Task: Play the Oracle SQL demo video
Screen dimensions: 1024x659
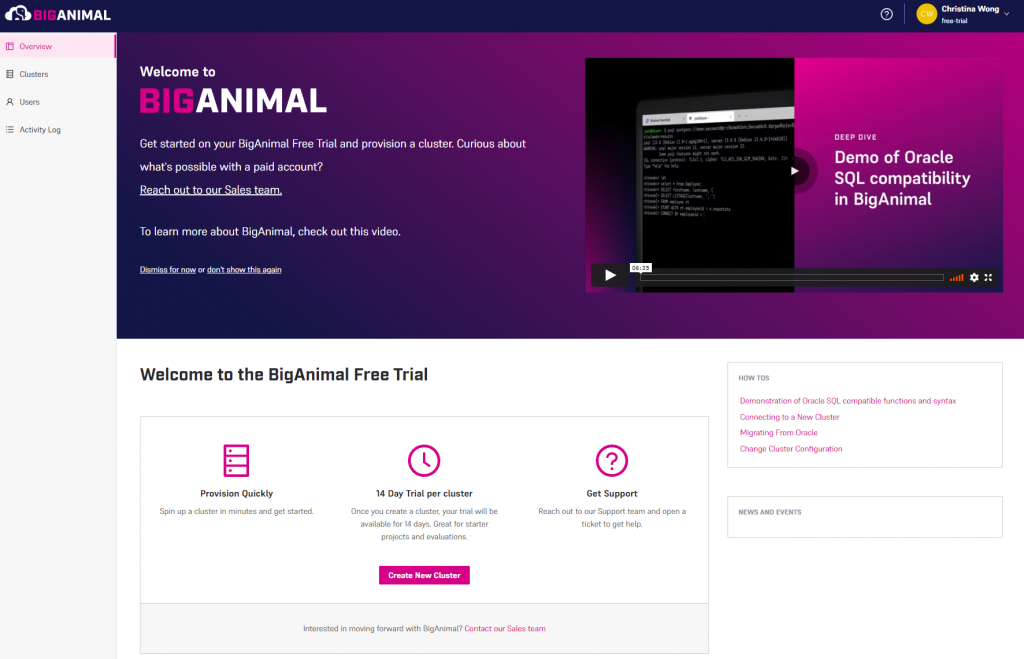Action: click(x=609, y=275)
